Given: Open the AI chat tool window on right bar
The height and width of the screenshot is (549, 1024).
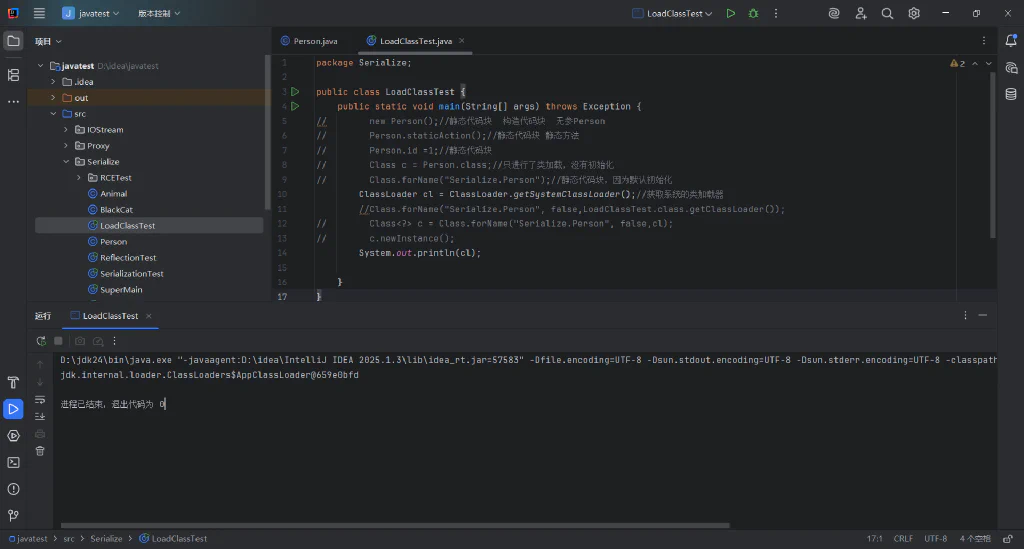Looking at the screenshot, I should (x=1011, y=68).
